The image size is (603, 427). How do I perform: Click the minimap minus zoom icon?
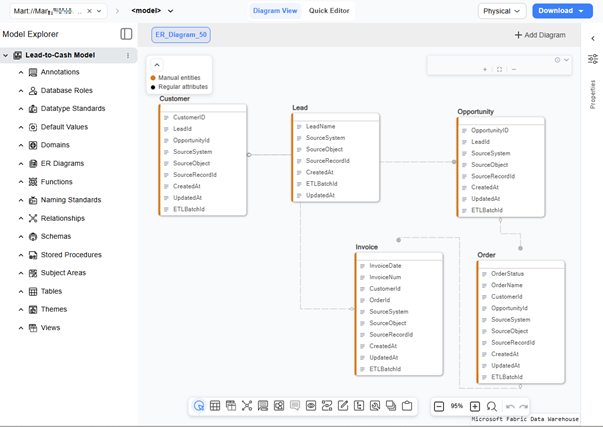pos(514,69)
